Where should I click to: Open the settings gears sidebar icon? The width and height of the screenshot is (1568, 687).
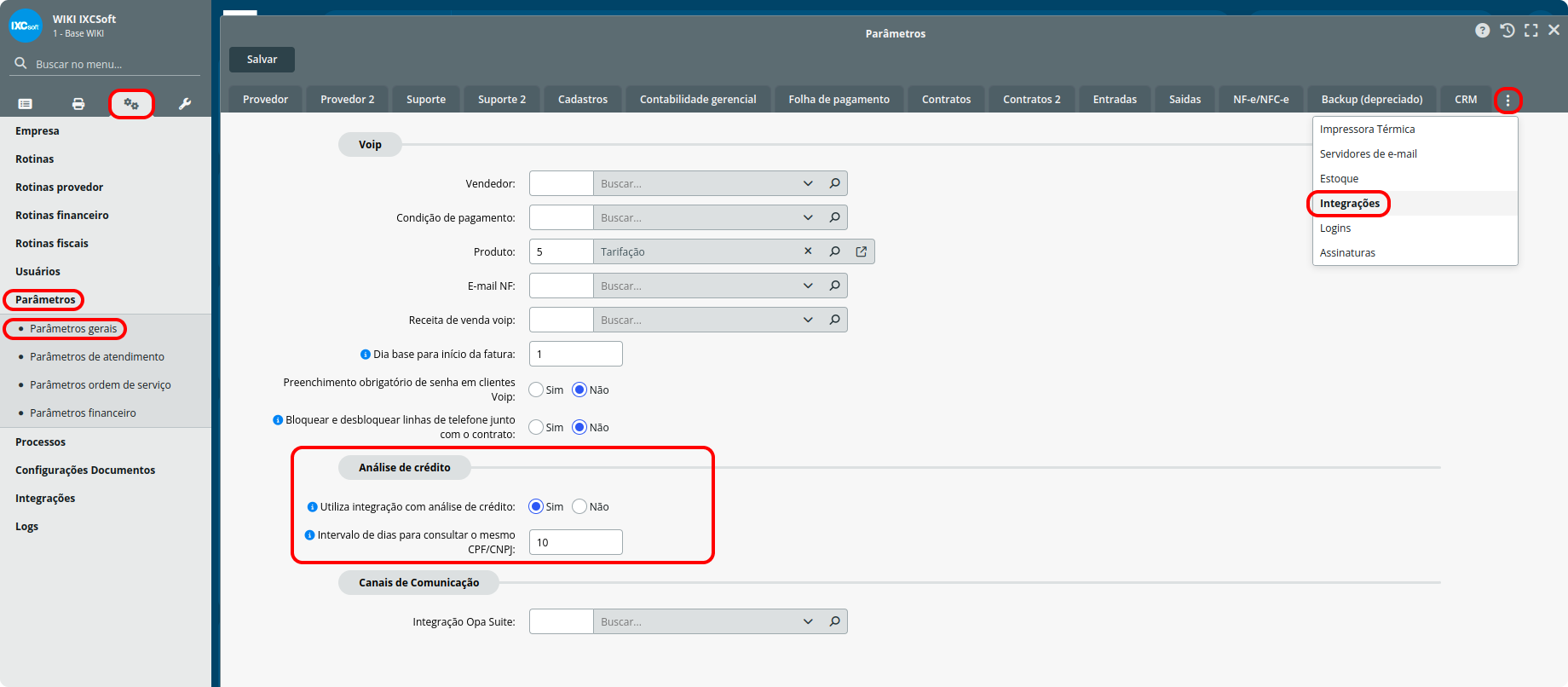click(x=131, y=104)
